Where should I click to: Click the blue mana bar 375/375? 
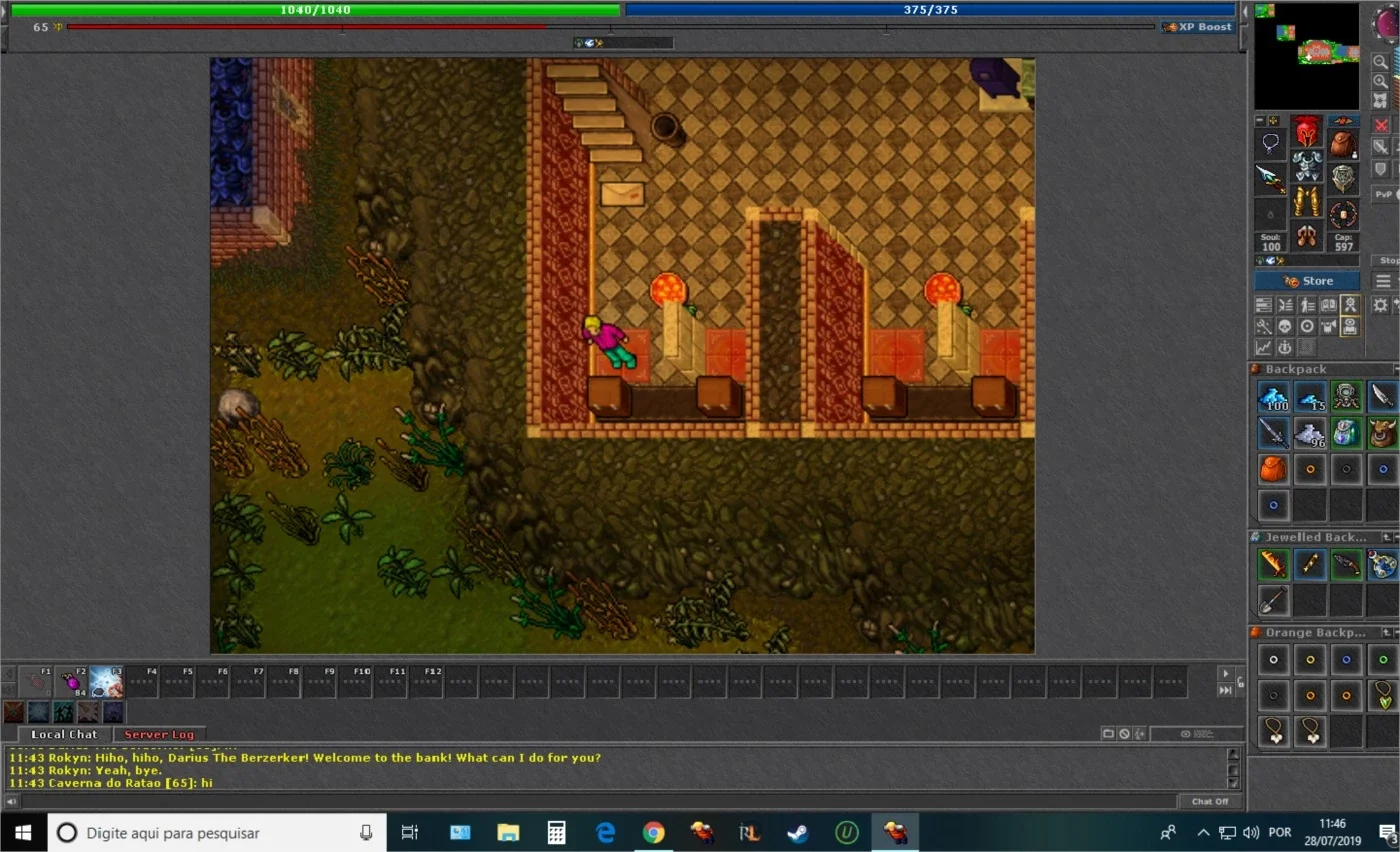coord(931,10)
